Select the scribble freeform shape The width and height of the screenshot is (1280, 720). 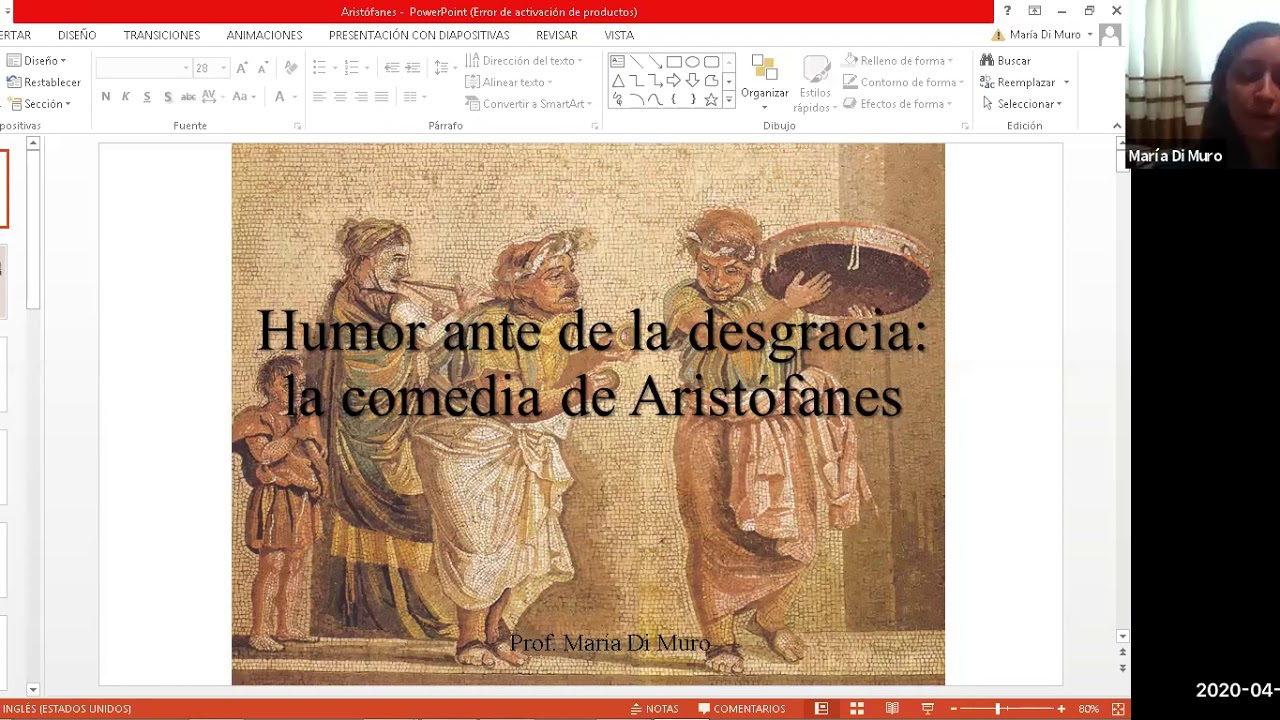click(617, 99)
